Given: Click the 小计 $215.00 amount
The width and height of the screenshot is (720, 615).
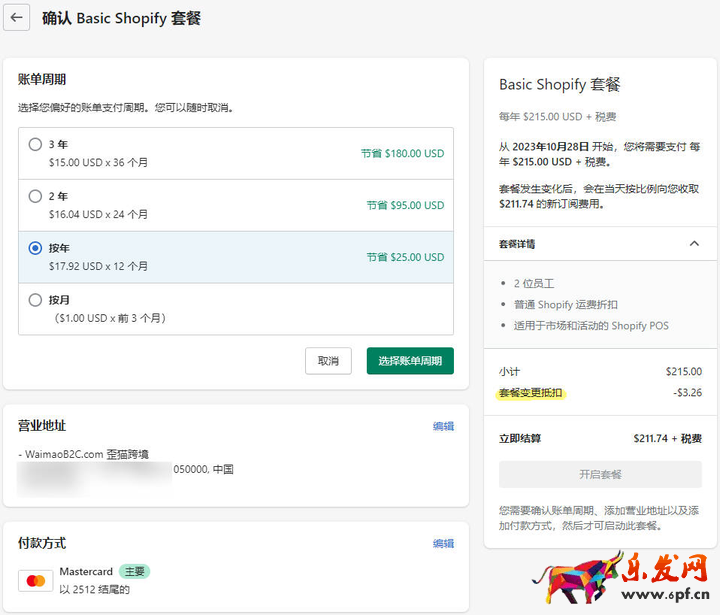Looking at the screenshot, I should coord(684,372).
